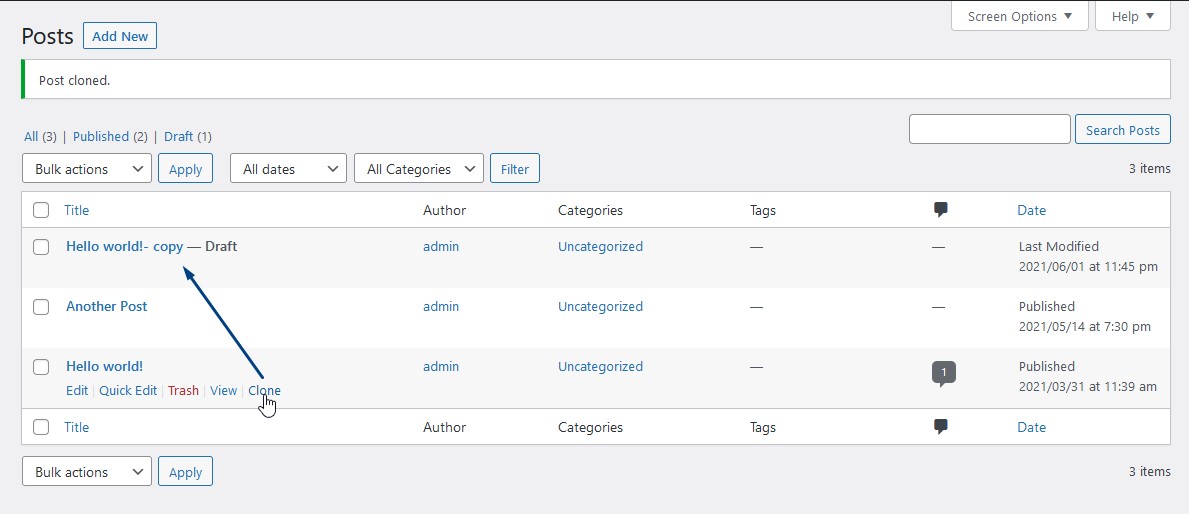Expand the Help panel
This screenshot has height=514, width=1189.
(1133, 16)
